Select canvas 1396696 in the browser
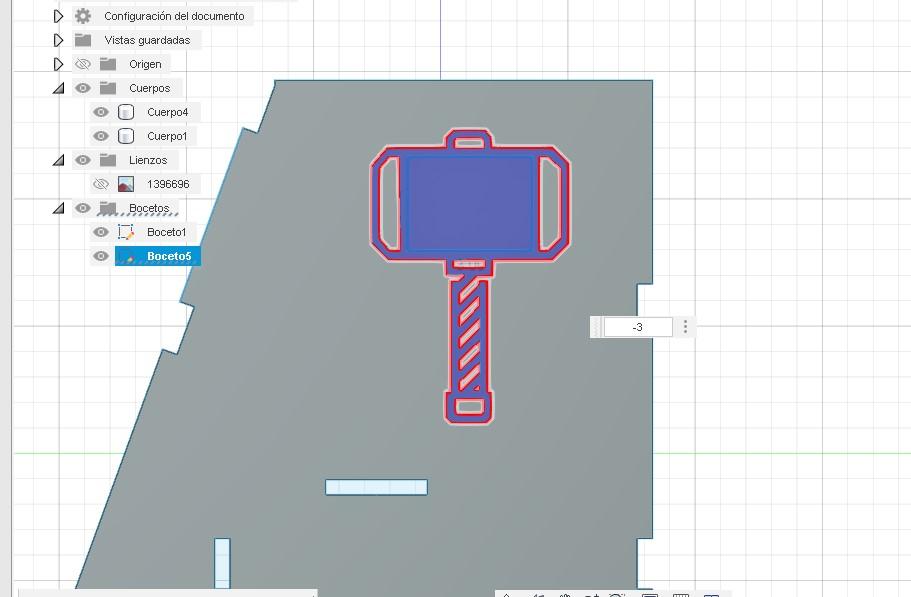Image resolution: width=911 pixels, height=597 pixels. [x=168, y=184]
